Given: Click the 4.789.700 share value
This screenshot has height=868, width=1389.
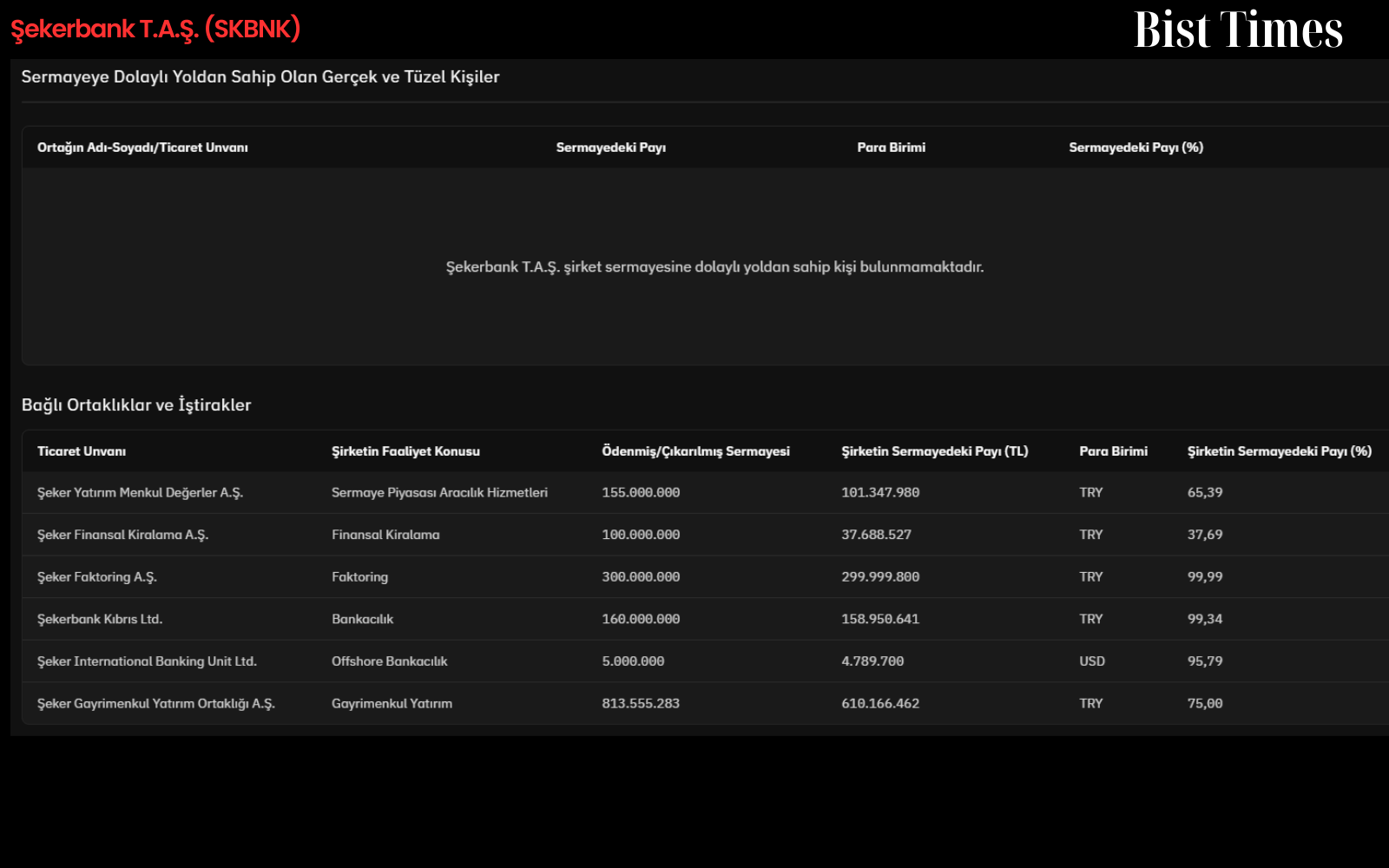Looking at the screenshot, I should coord(872,661).
